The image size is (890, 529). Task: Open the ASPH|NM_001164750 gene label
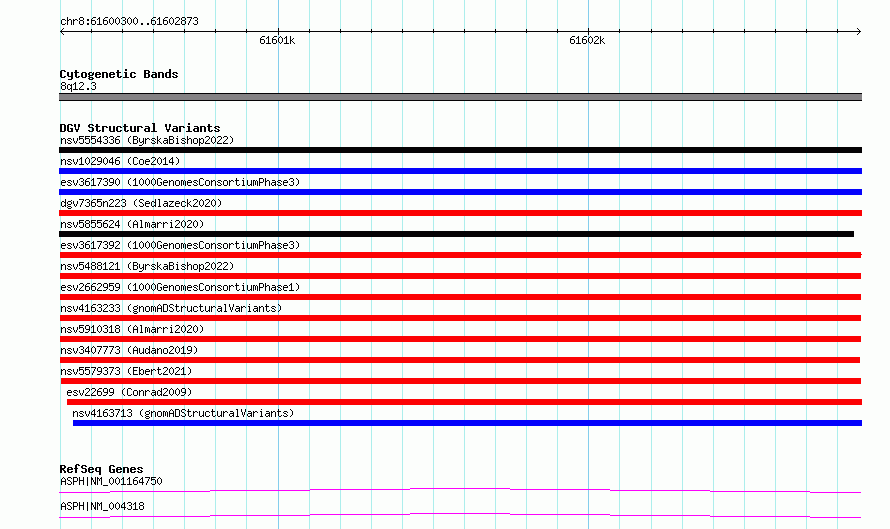click(111, 481)
